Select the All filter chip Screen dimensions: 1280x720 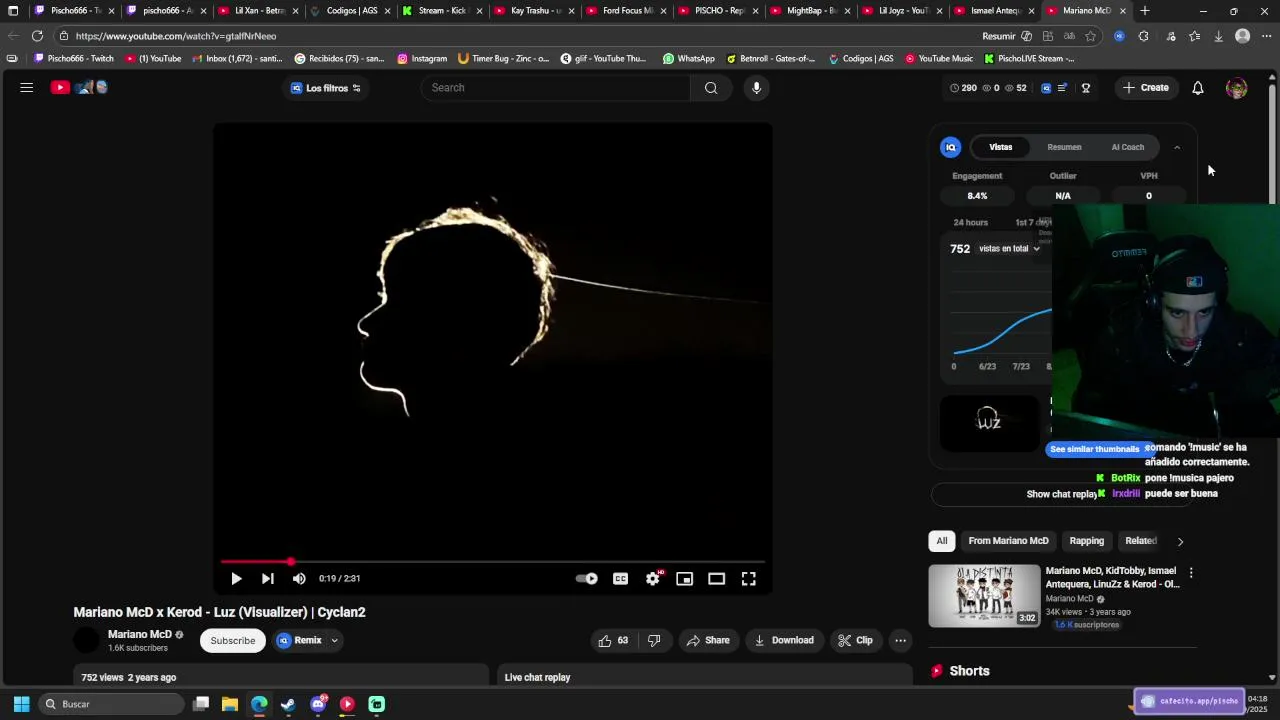(942, 541)
